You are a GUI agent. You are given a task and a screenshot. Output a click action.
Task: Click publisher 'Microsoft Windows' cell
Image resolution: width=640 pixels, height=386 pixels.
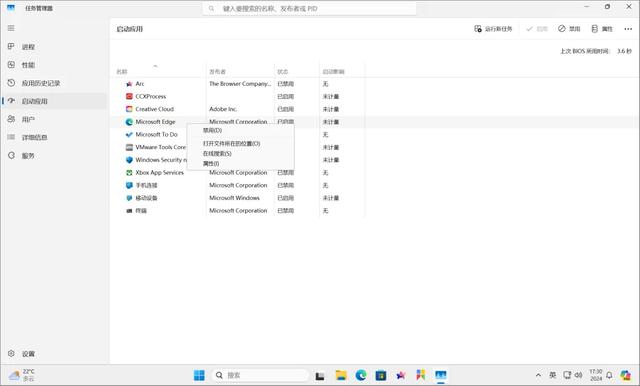point(234,198)
